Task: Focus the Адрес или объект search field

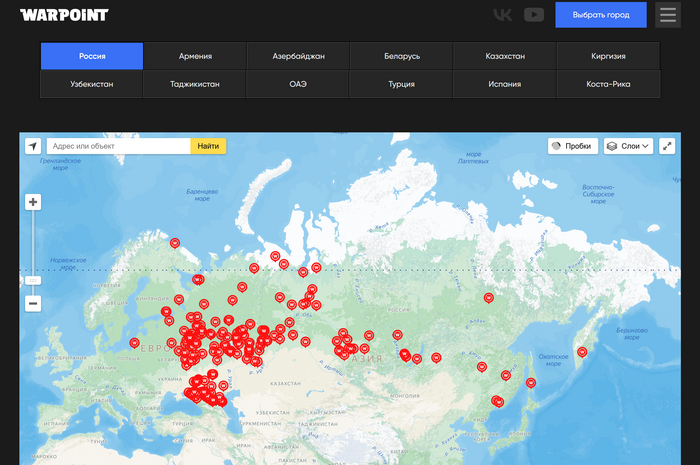Action: (x=118, y=146)
